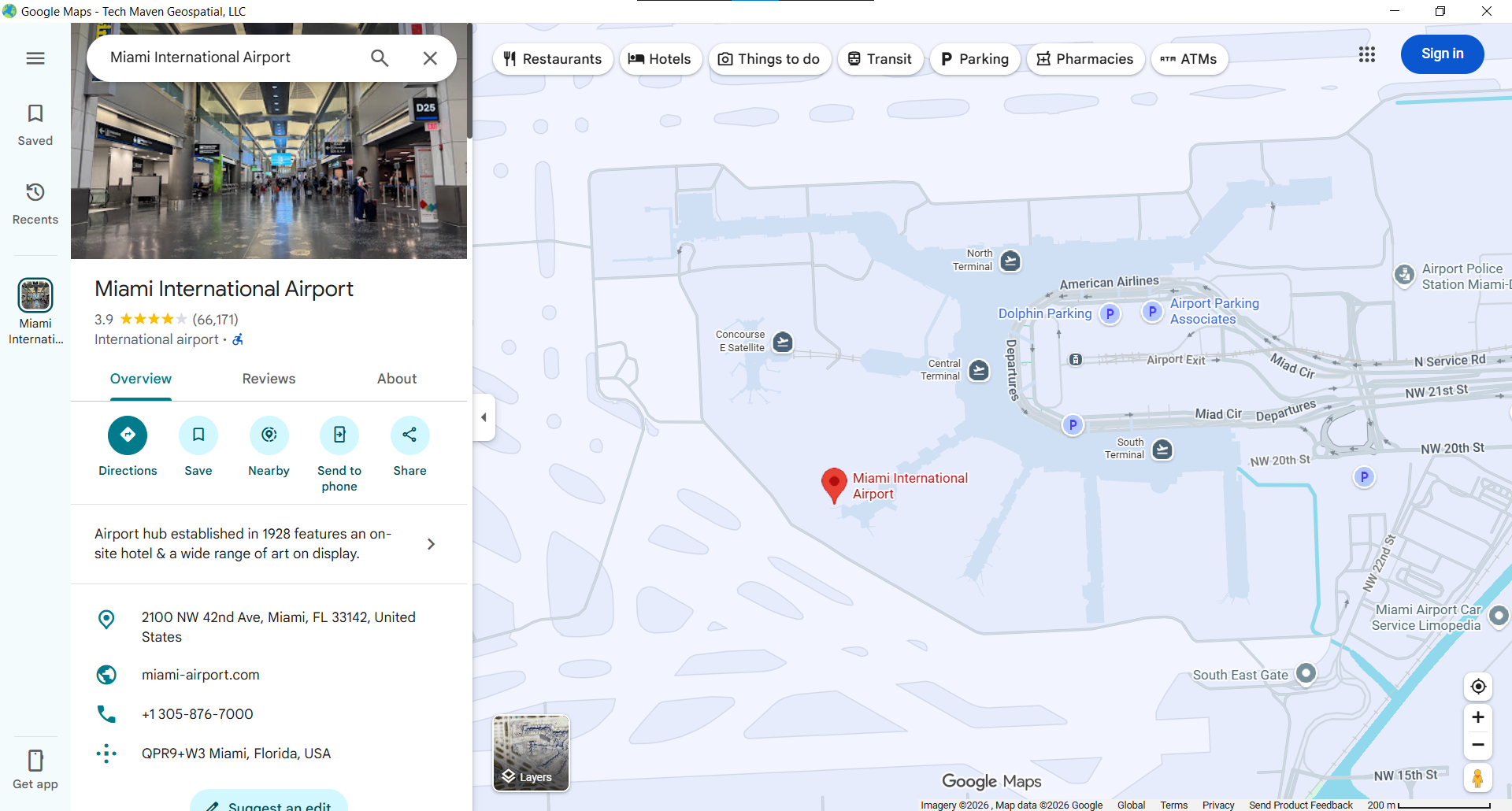Click the 66,171 reviews count
This screenshot has height=811, width=1512.
pos(215,319)
